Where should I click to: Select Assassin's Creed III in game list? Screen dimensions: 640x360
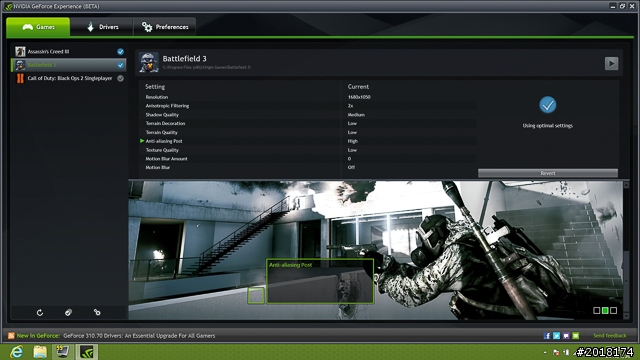tap(69, 51)
